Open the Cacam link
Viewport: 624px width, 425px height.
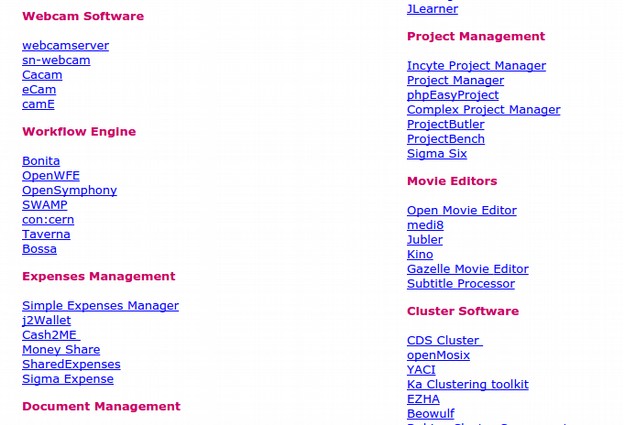point(42,75)
